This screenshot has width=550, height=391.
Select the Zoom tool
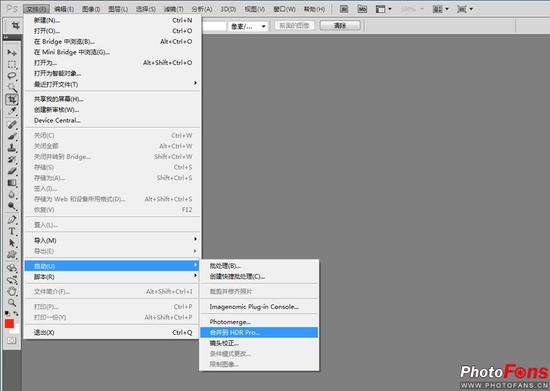click(12, 302)
